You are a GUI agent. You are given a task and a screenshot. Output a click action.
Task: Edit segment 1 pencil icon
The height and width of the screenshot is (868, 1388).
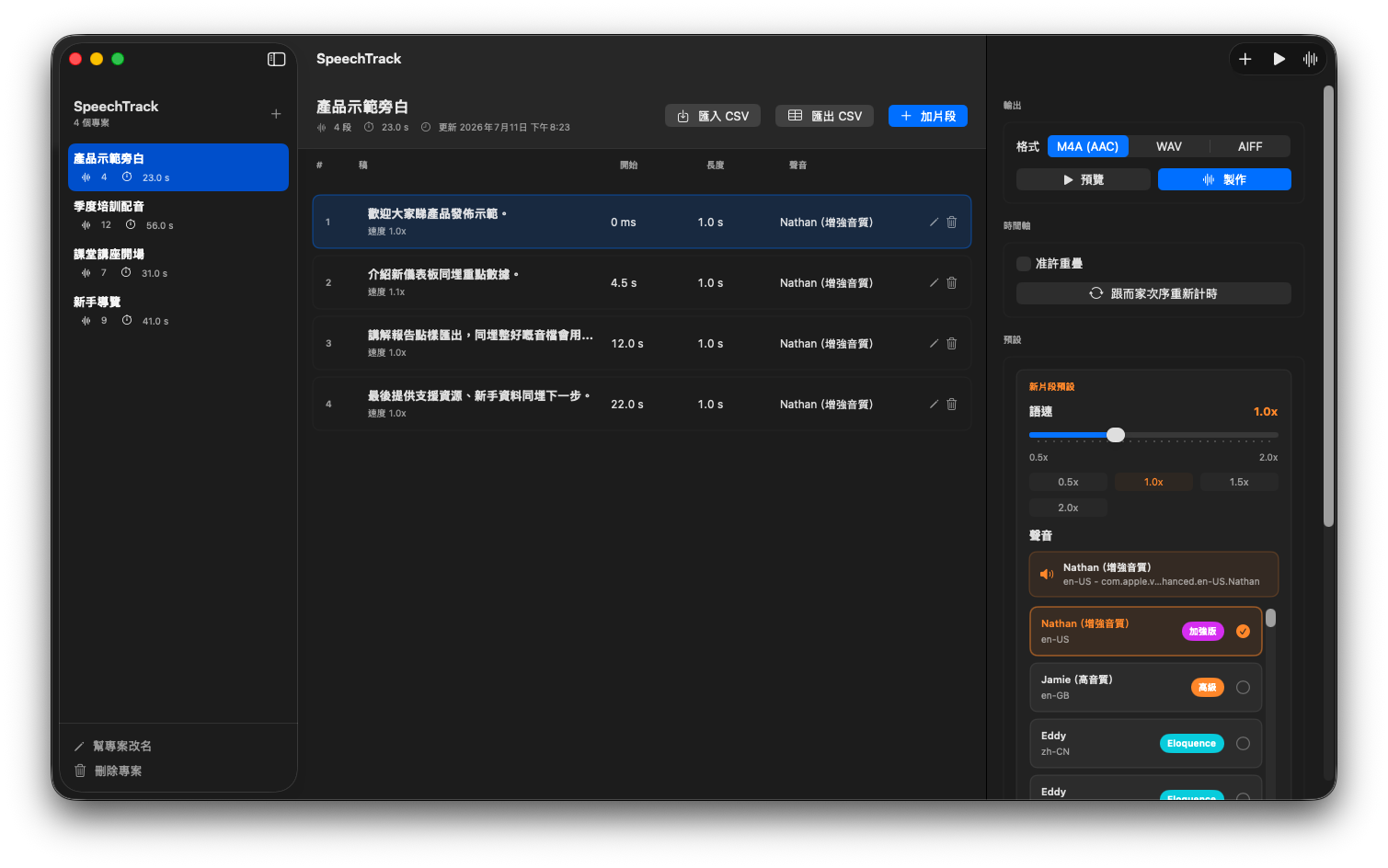(934, 222)
